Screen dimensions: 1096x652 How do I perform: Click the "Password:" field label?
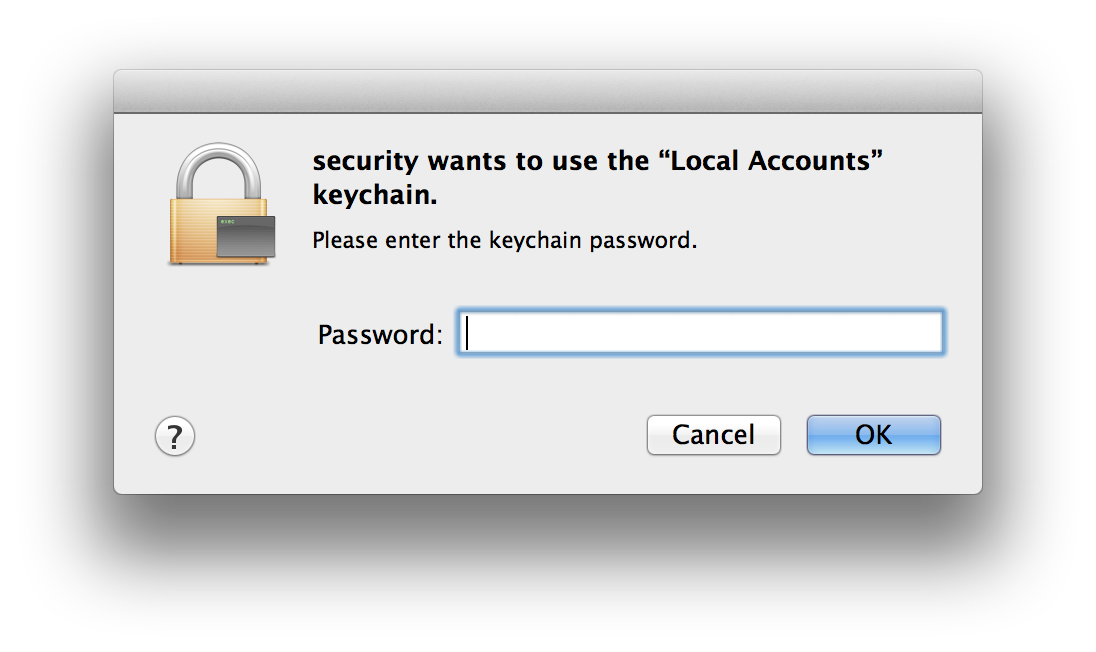point(380,334)
